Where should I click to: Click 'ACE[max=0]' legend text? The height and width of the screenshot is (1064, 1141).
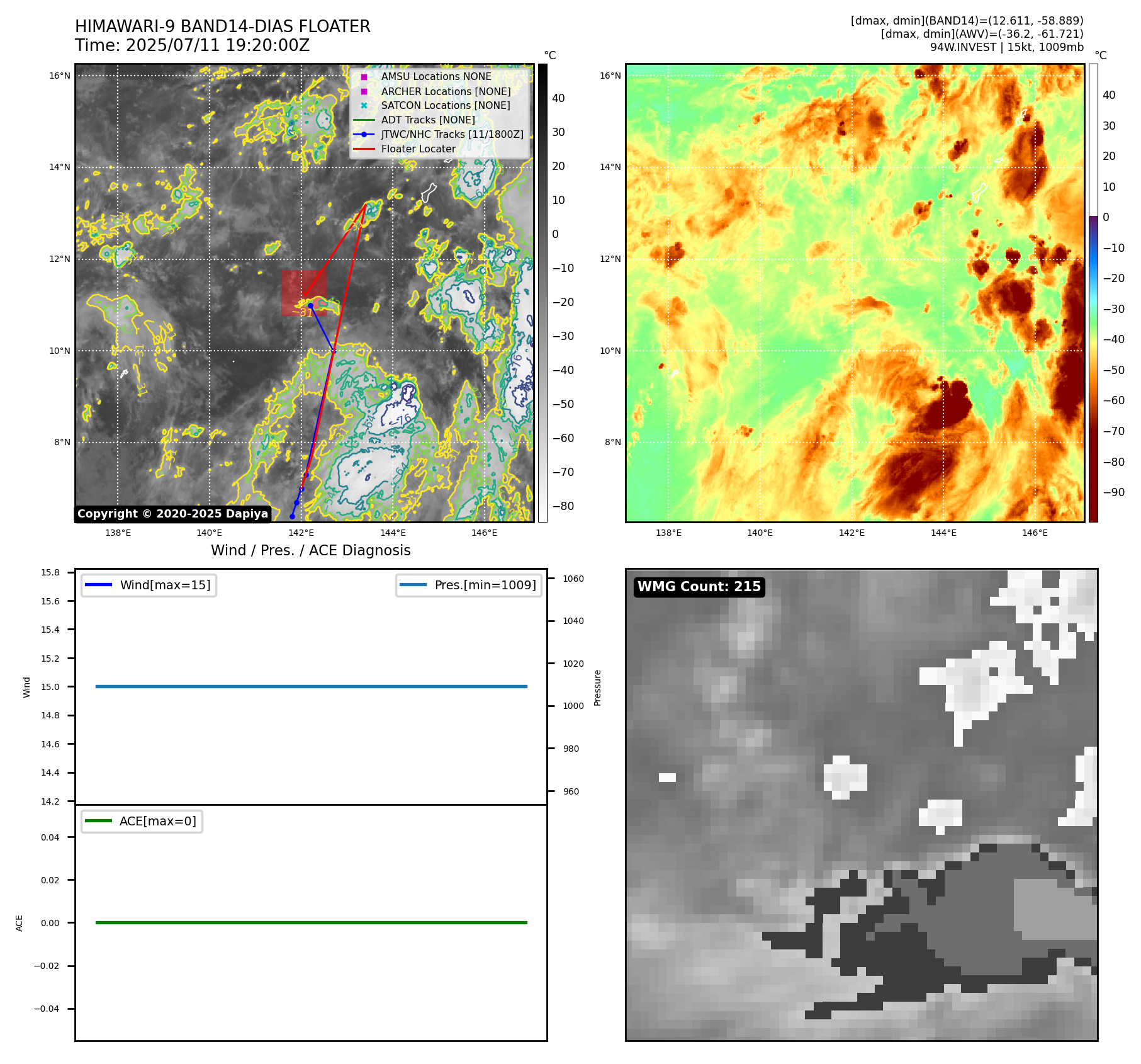[158, 821]
